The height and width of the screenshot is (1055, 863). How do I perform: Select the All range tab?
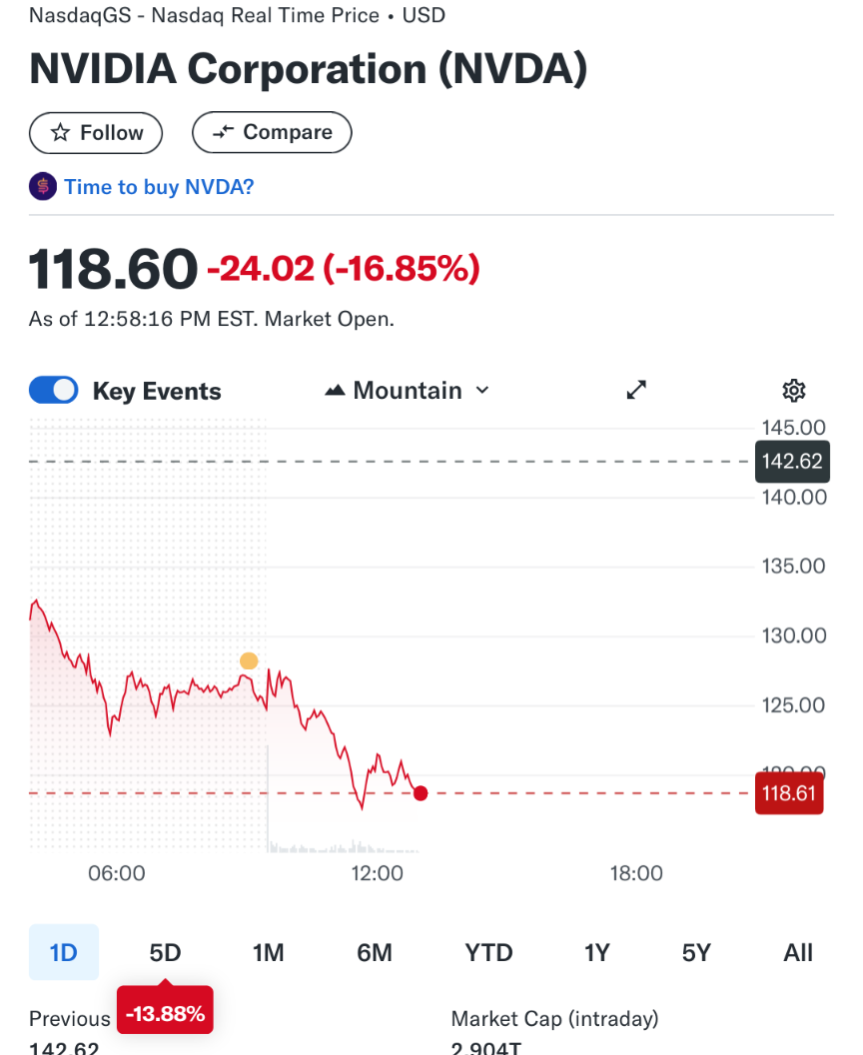coord(798,952)
